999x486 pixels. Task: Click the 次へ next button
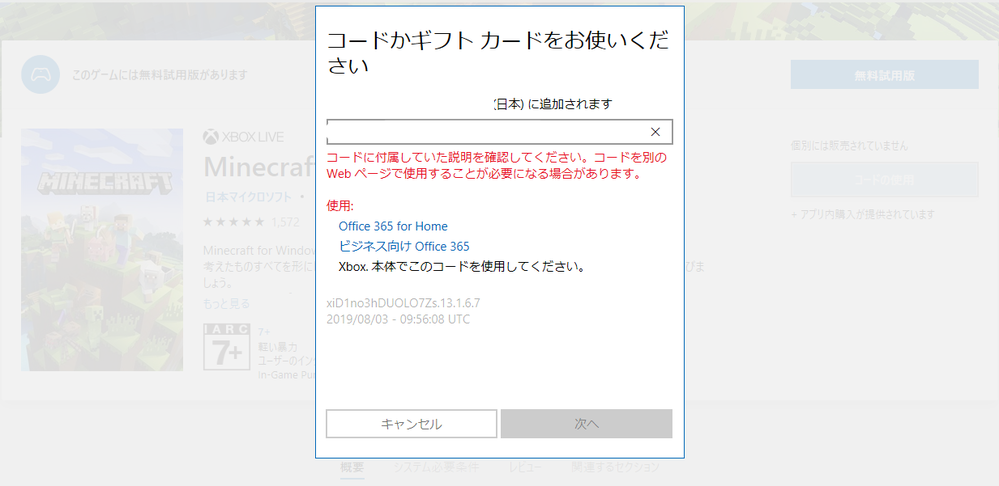pyautogui.click(x=586, y=424)
